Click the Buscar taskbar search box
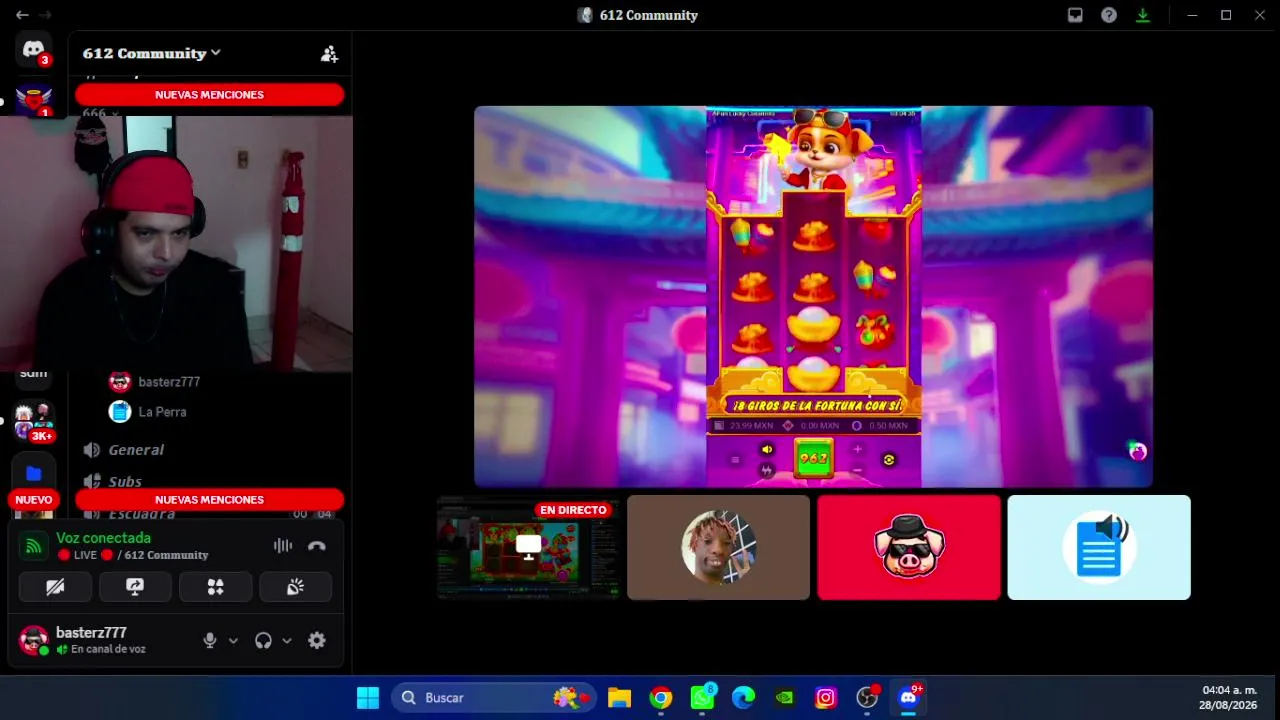 point(496,698)
